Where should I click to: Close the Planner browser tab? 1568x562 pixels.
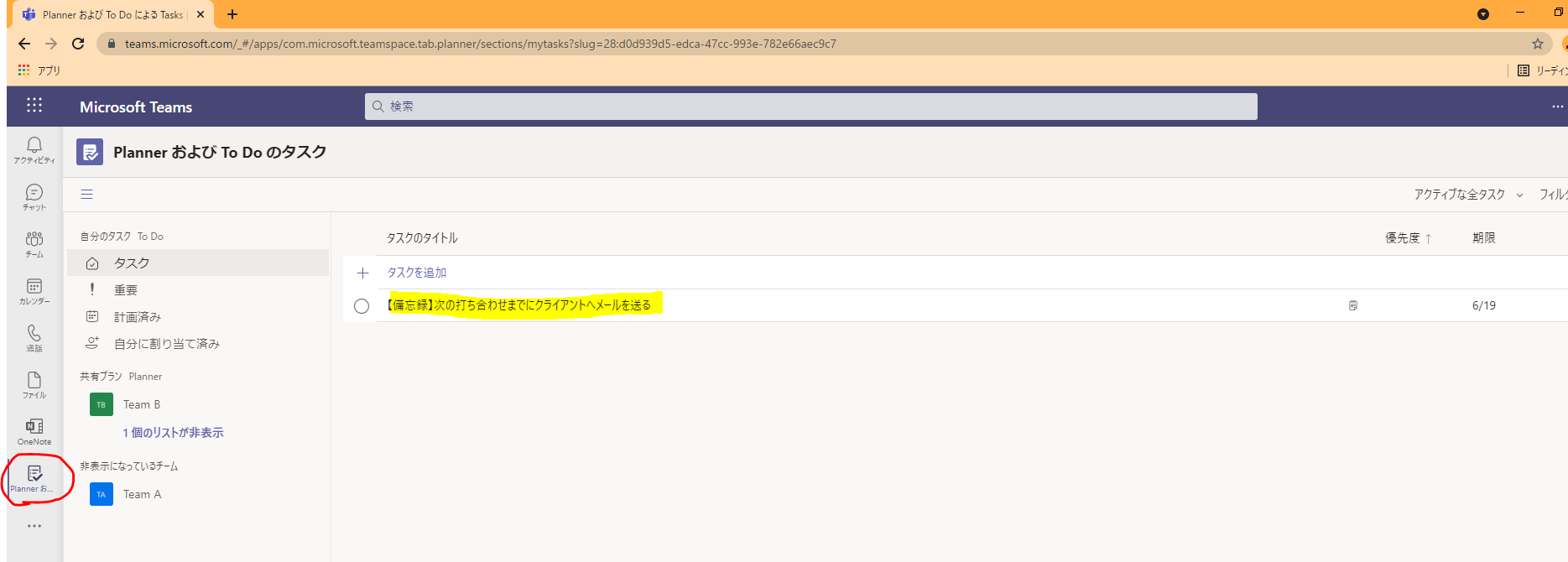[201, 14]
